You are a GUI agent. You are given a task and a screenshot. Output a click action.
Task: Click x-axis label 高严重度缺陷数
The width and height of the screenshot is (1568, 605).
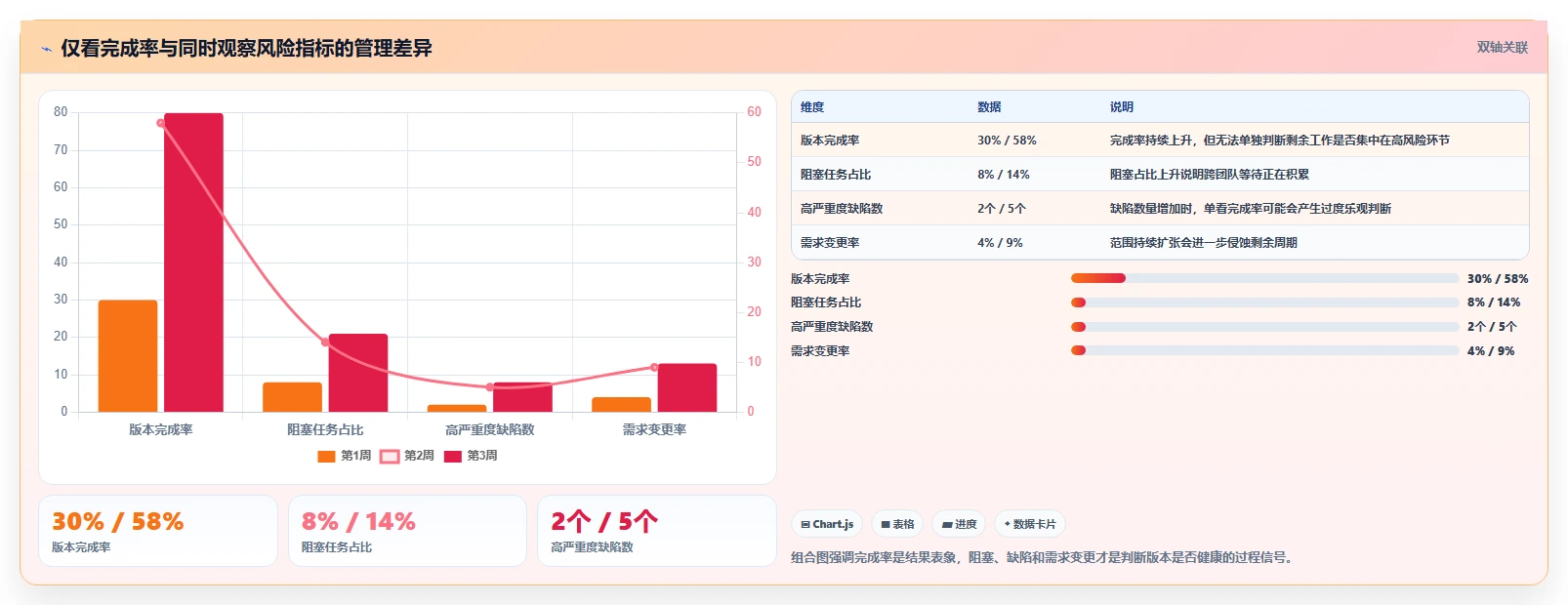[x=490, y=429]
